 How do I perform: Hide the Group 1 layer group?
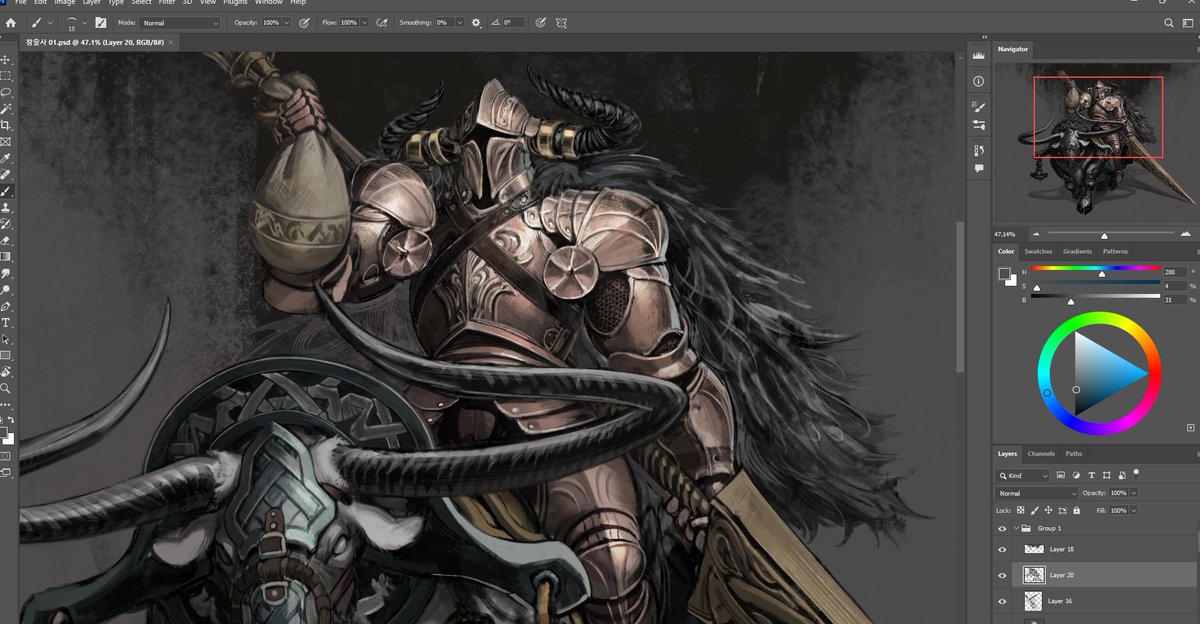tap(1003, 528)
